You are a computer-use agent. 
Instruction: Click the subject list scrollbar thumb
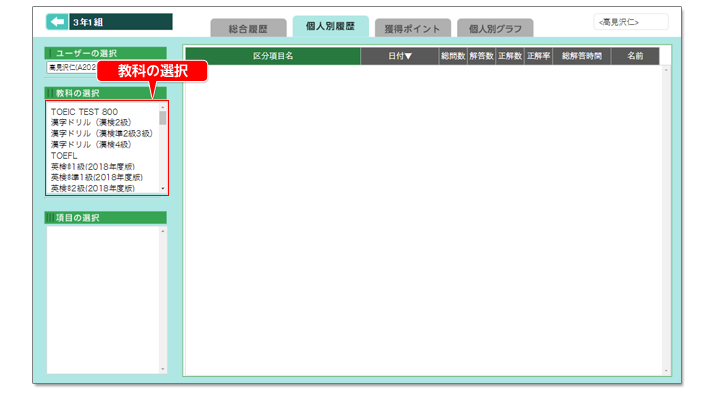tap(163, 118)
